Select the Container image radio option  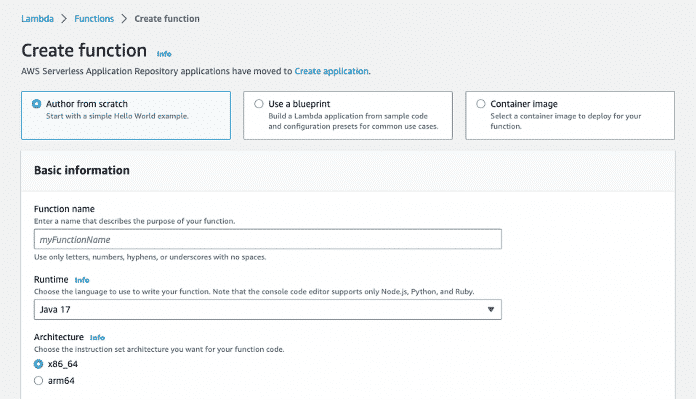point(481,103)
